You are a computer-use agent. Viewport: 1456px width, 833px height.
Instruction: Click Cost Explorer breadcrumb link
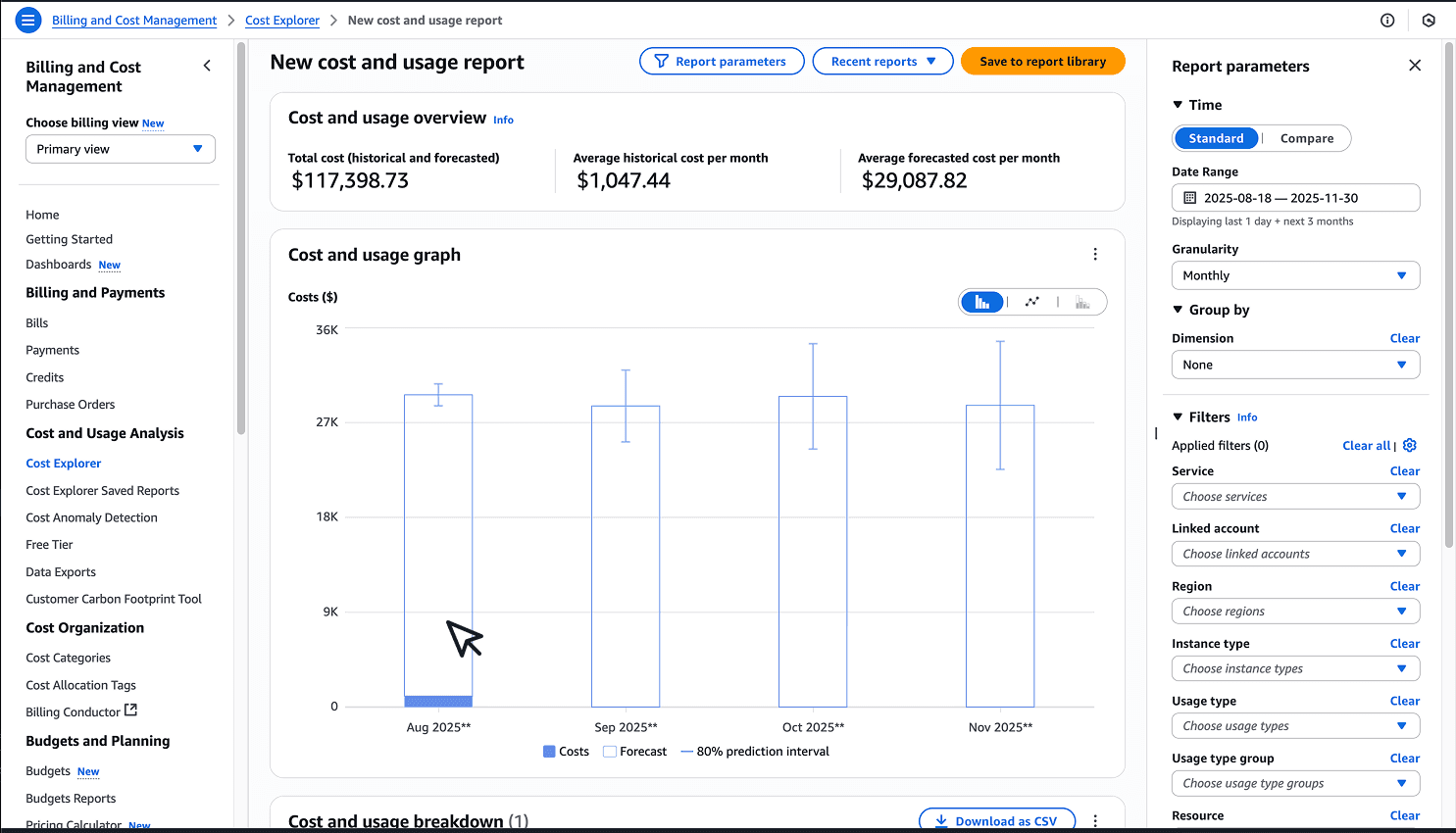[x=282, y=20]
